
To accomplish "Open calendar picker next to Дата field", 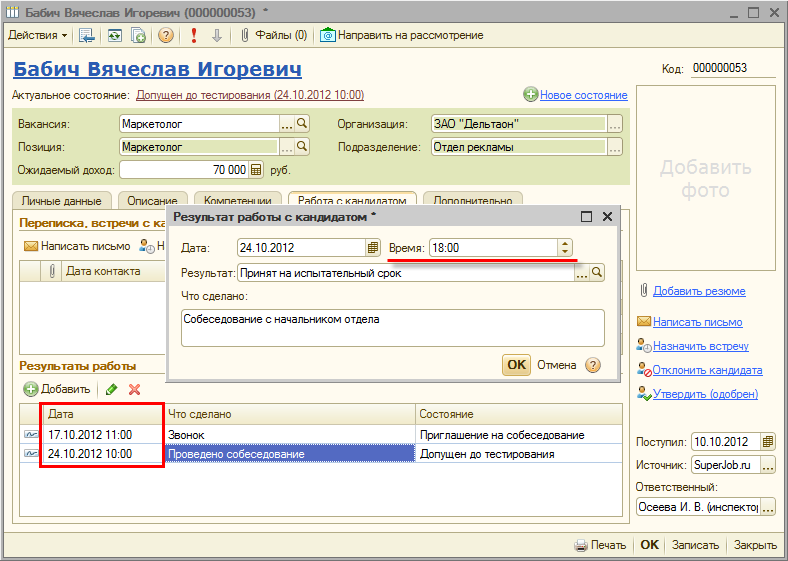I will [x=372, y=248].
